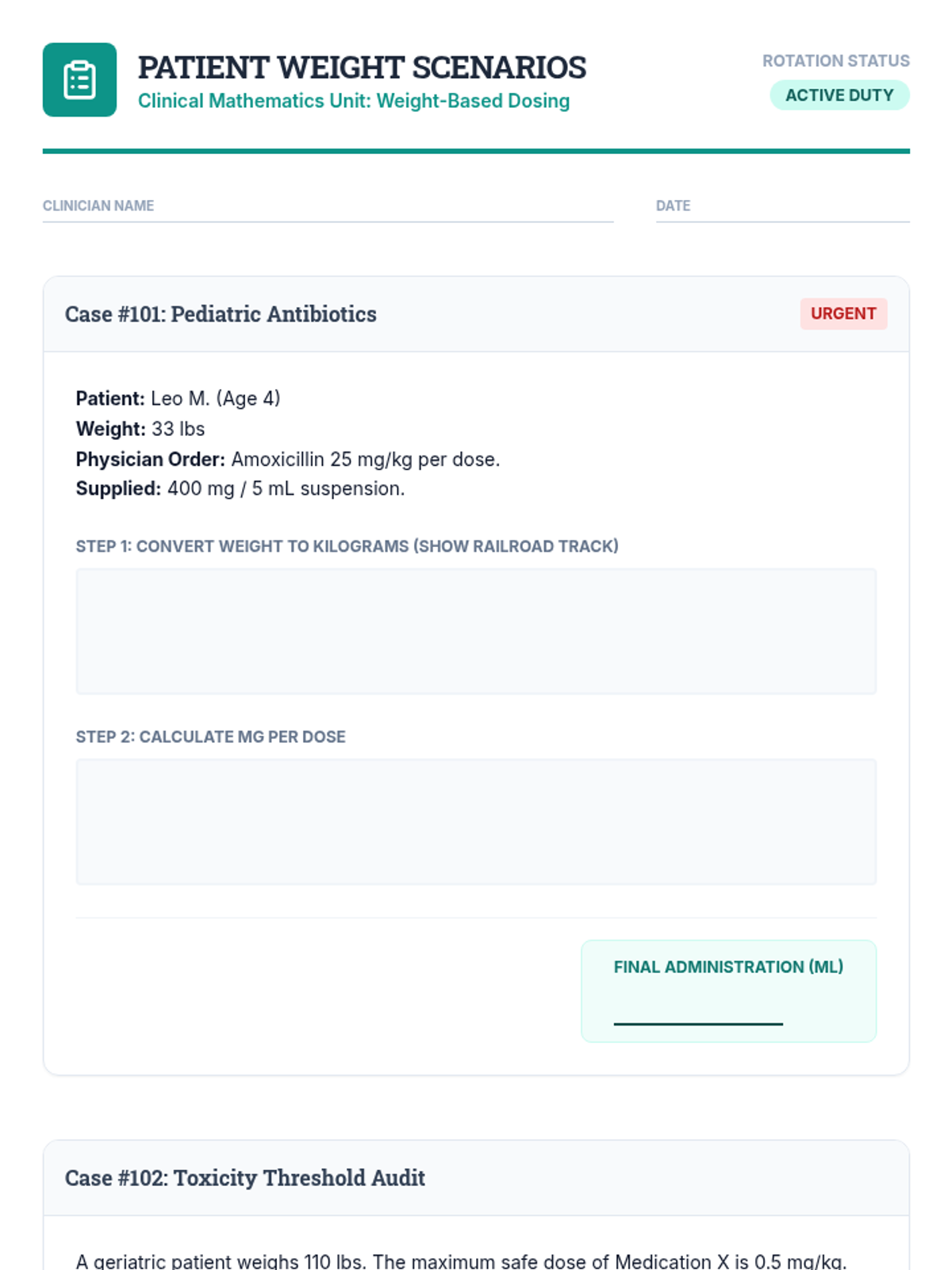Click the Weight: 33 lbs line
Image resolution: width=952 pixels, height=1270 pixels.
point(140,429)
